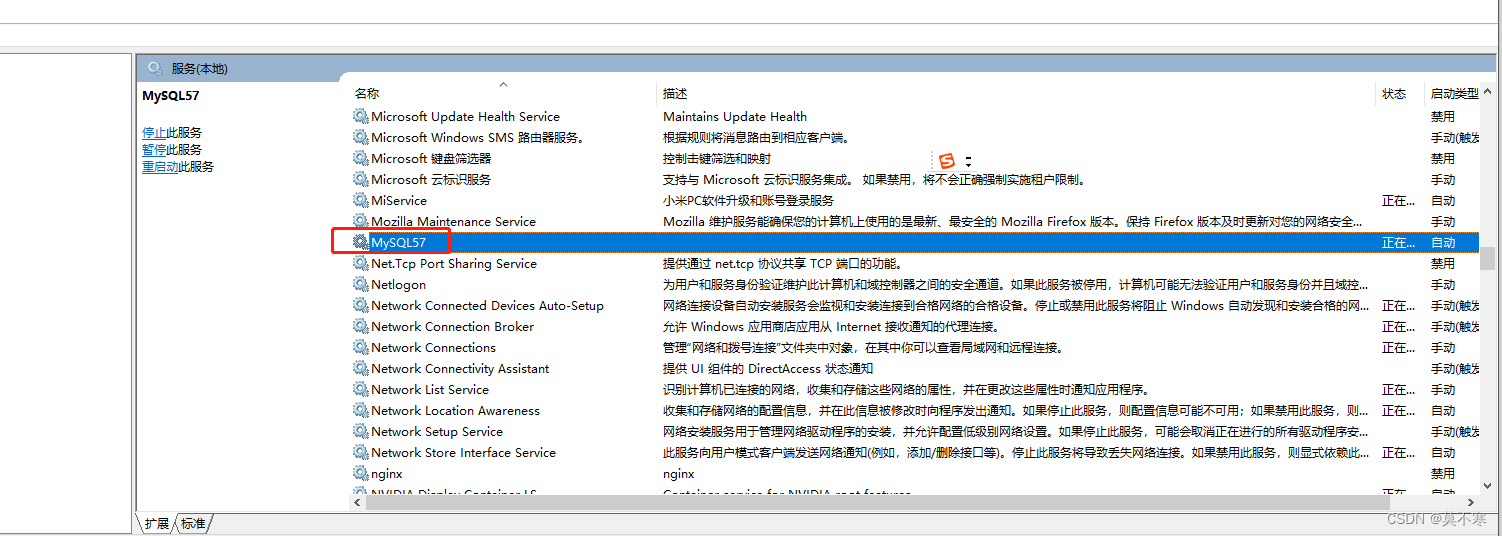Viewport: 1502px width, 536px height.
Task: Click gear icon of Network Setup Service
Action: [x=361, y=431]
